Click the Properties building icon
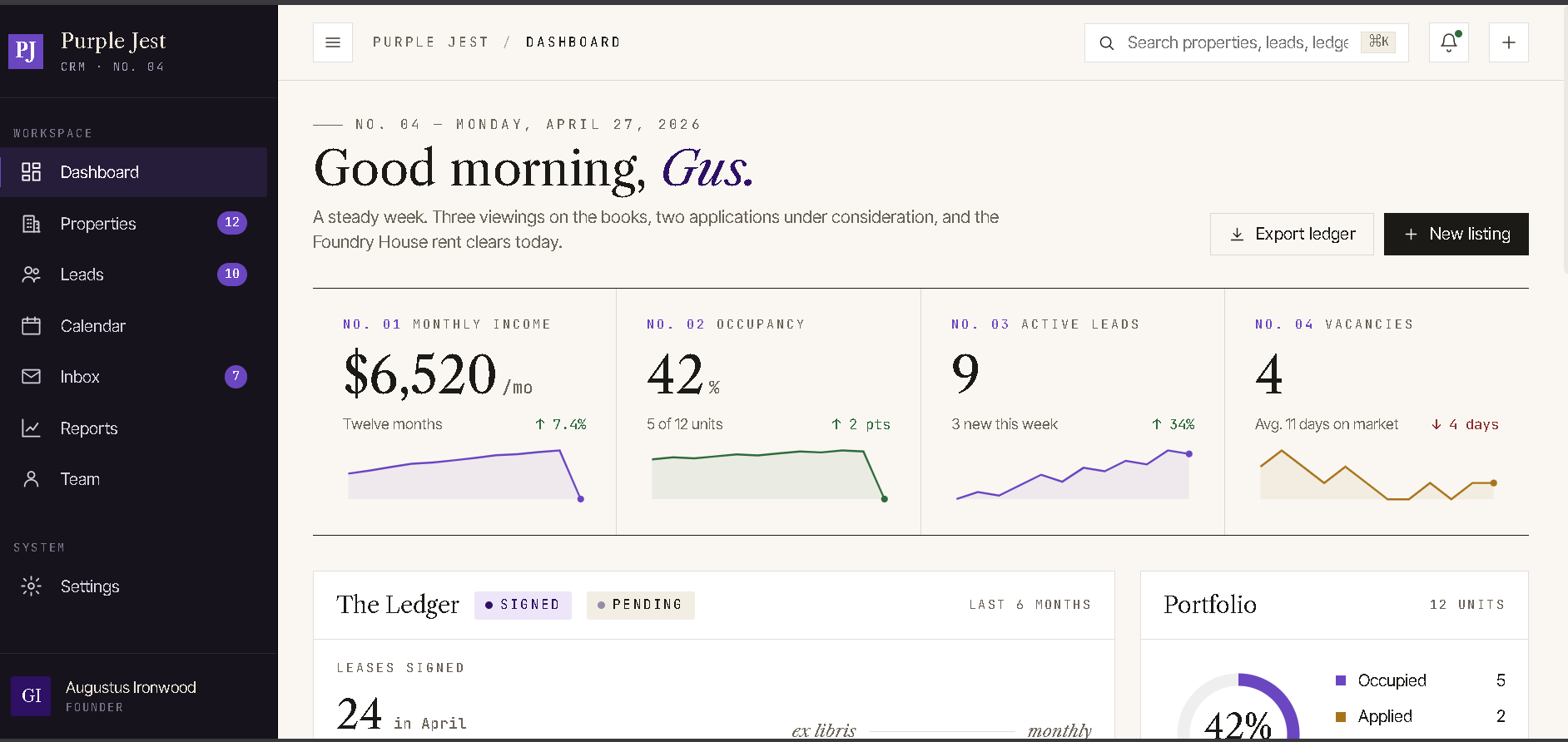 31,224
